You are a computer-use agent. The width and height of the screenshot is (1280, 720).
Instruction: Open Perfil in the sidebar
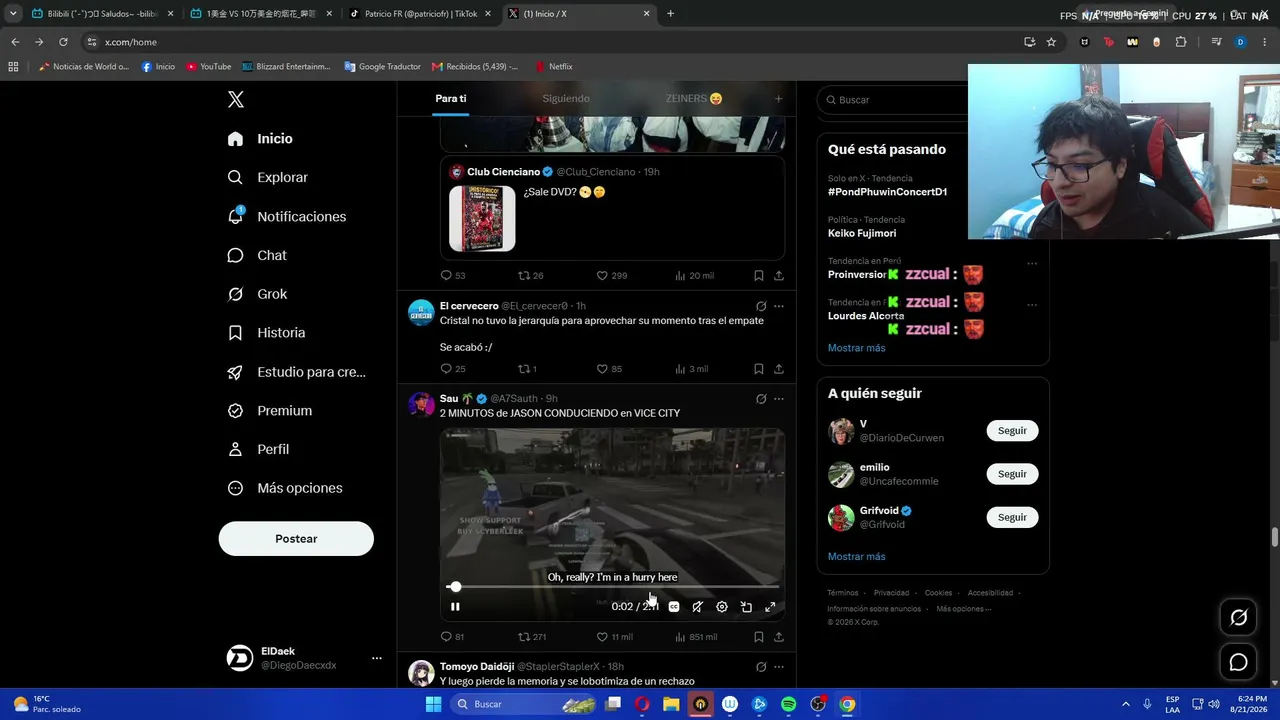click(258, 449)
